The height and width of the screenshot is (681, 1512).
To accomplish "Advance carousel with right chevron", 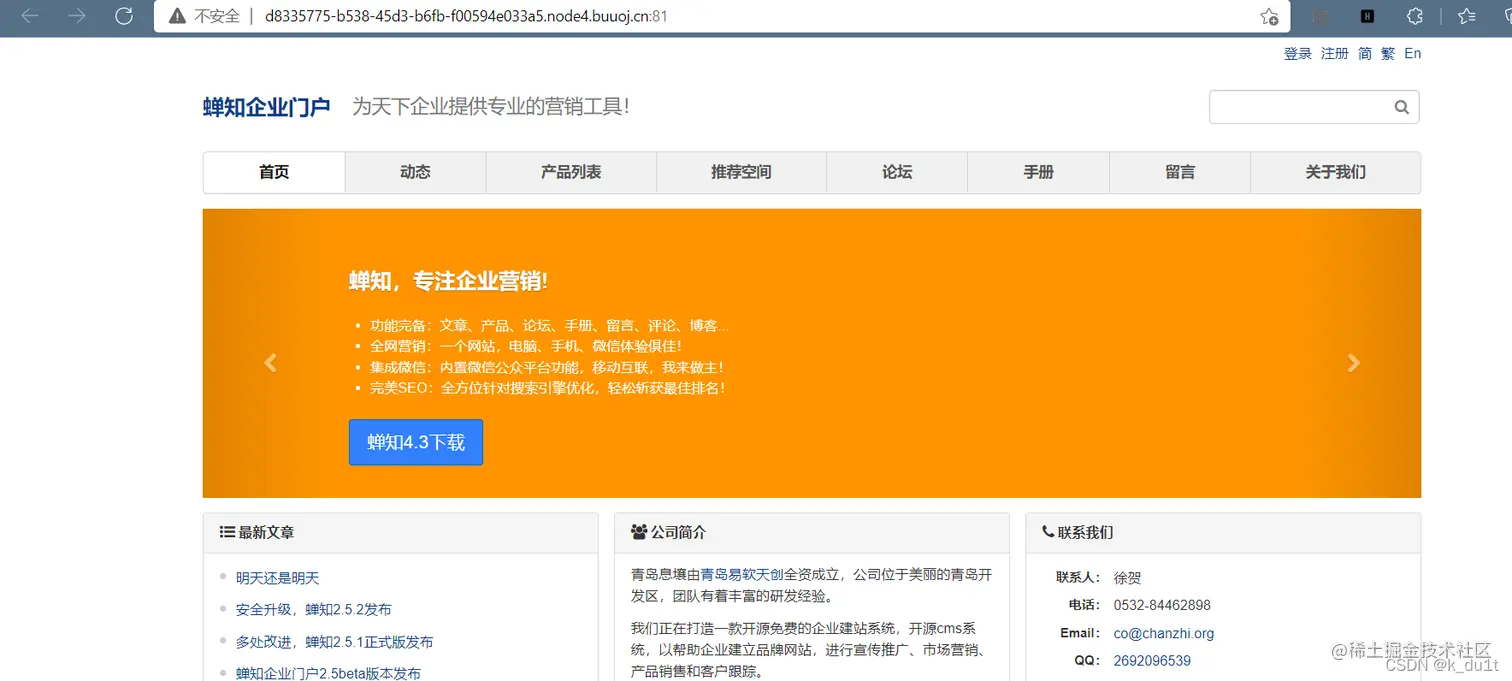I will (x=1353, y=363).
